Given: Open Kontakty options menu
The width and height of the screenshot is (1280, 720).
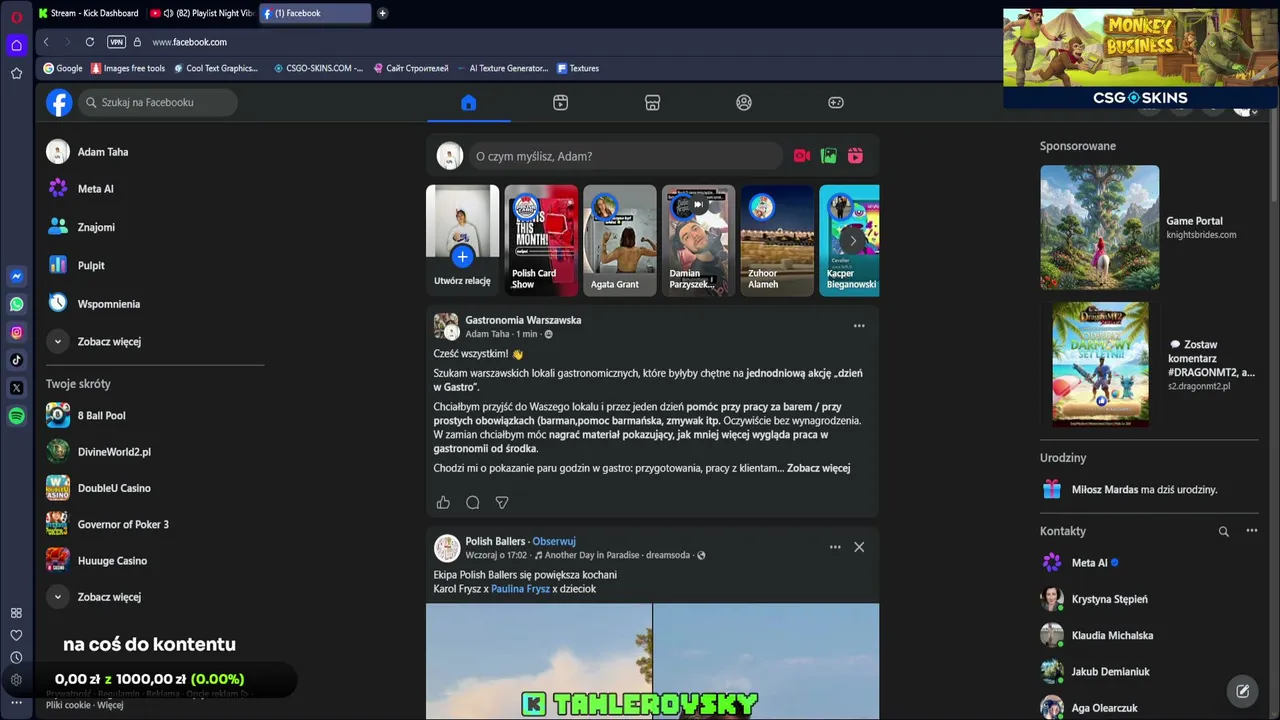Looking at the screenshot, I should tap(1251, 531).
